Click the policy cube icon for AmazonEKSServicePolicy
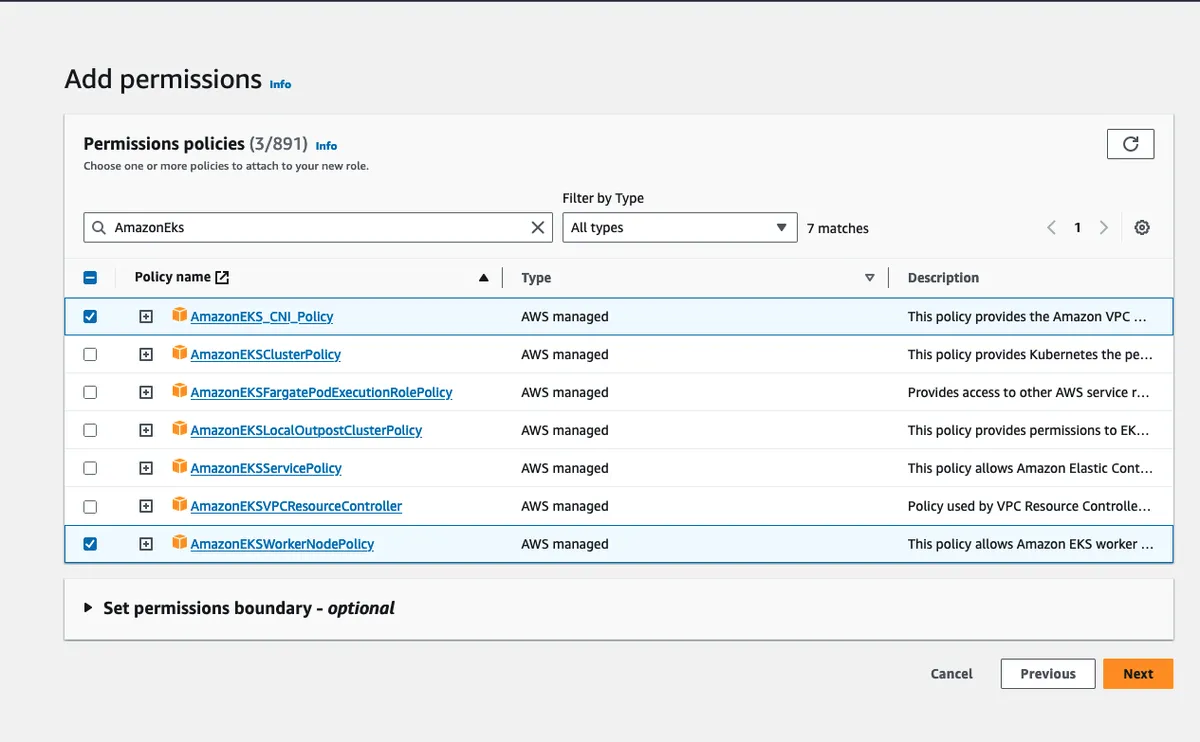Image resolution: width=1200 pixels, height=742 pixels. coord(180,467)
